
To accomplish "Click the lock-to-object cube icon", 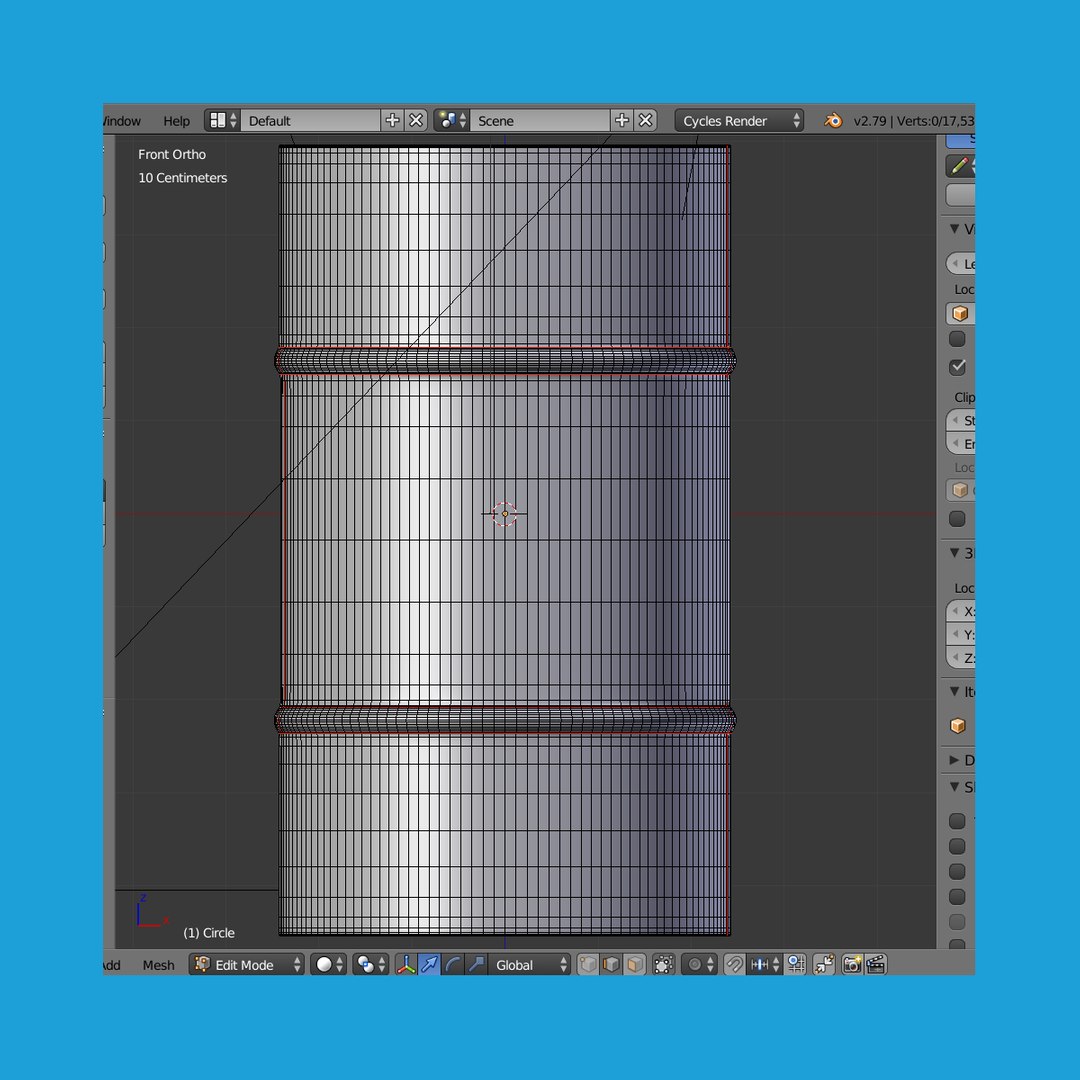I will point(960,313).
